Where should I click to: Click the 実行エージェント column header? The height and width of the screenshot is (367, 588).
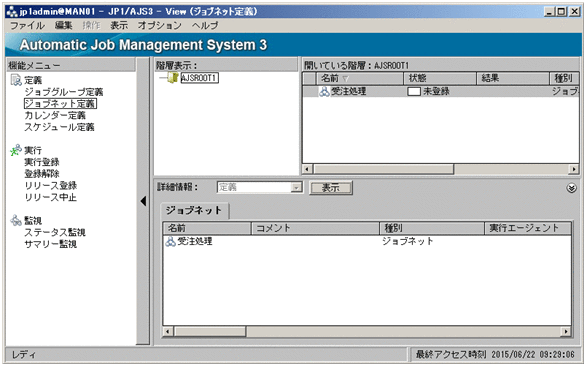pos(528,228)
